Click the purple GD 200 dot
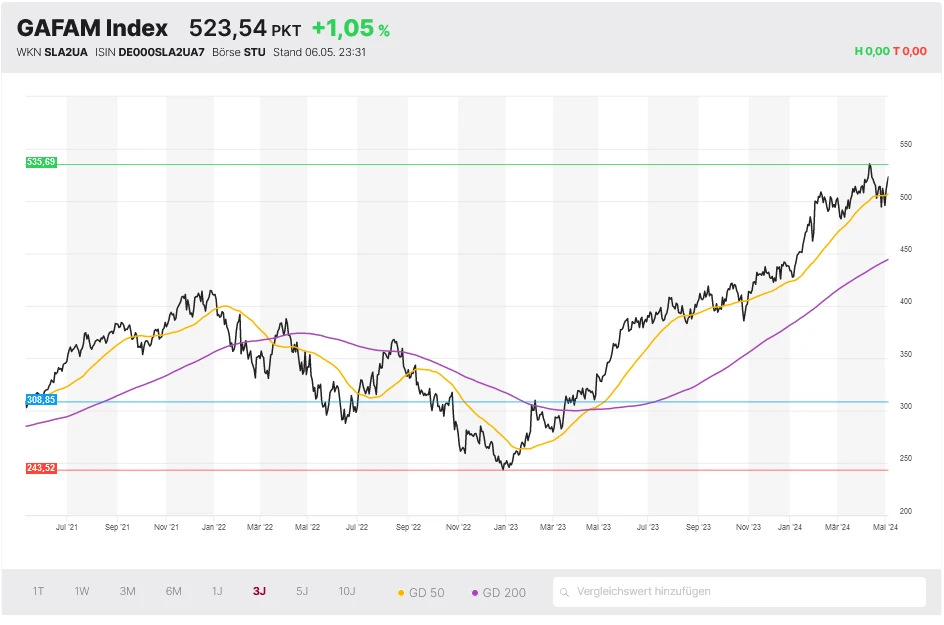Screen dimensions: 944x625 474,593
